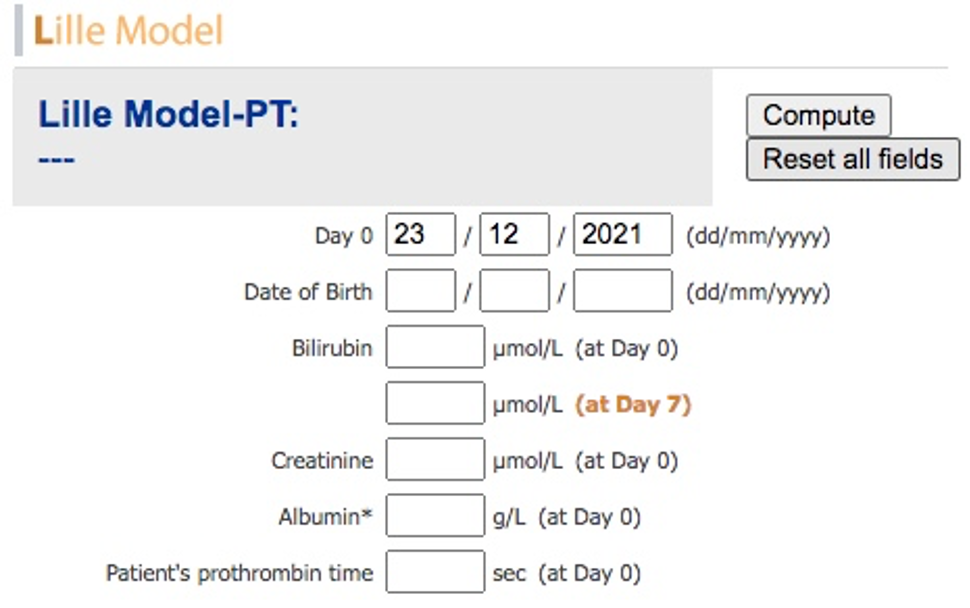Click the Reset all fields button
The height and width of the screenshot is (608, 970).
point(853,159)
